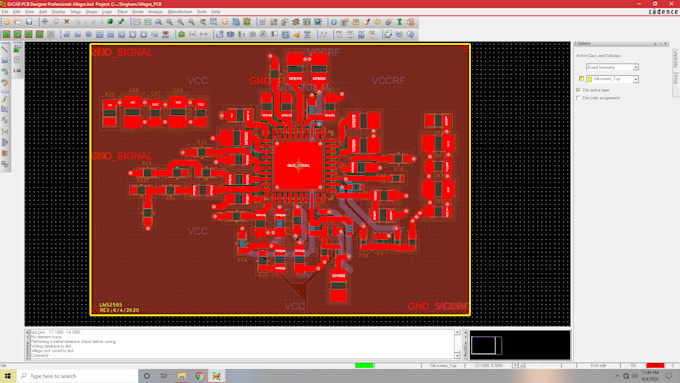The width and height of the screenshot is (680, 383).
Task: Click the red DRC indicator in status bar
Action: click(x=655, y=365)
